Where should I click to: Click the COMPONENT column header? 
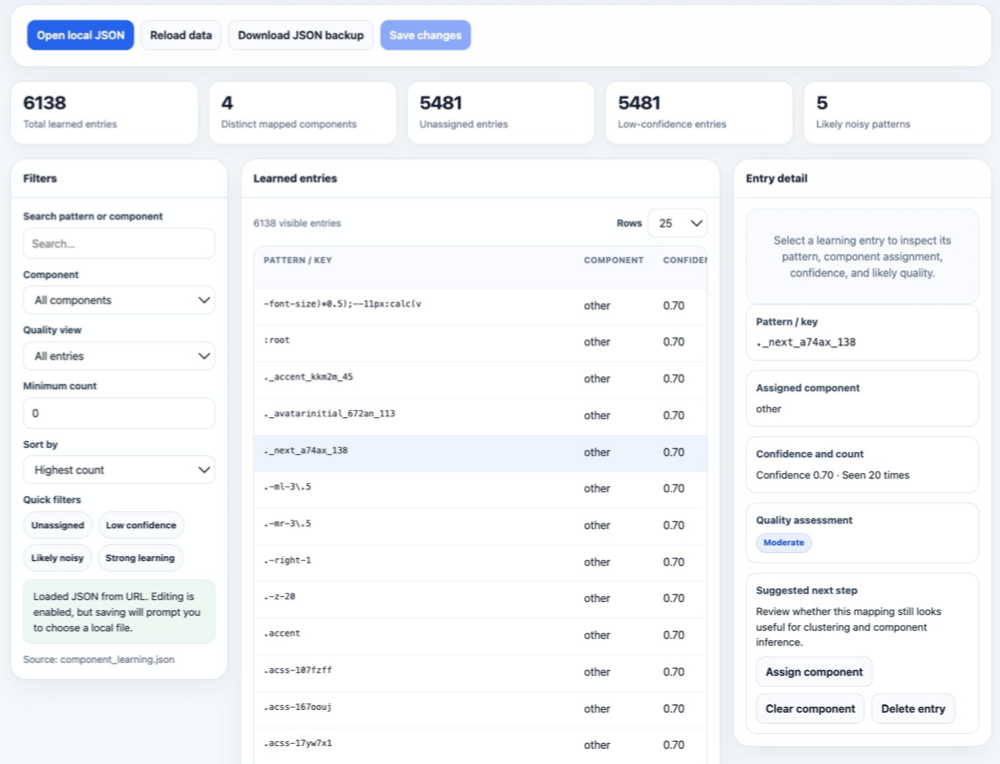(614, 260)
